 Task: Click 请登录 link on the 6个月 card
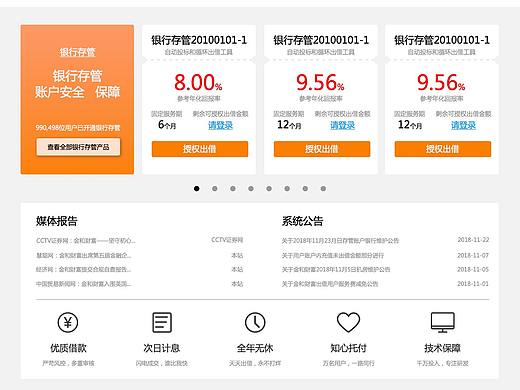click(220, 125)
